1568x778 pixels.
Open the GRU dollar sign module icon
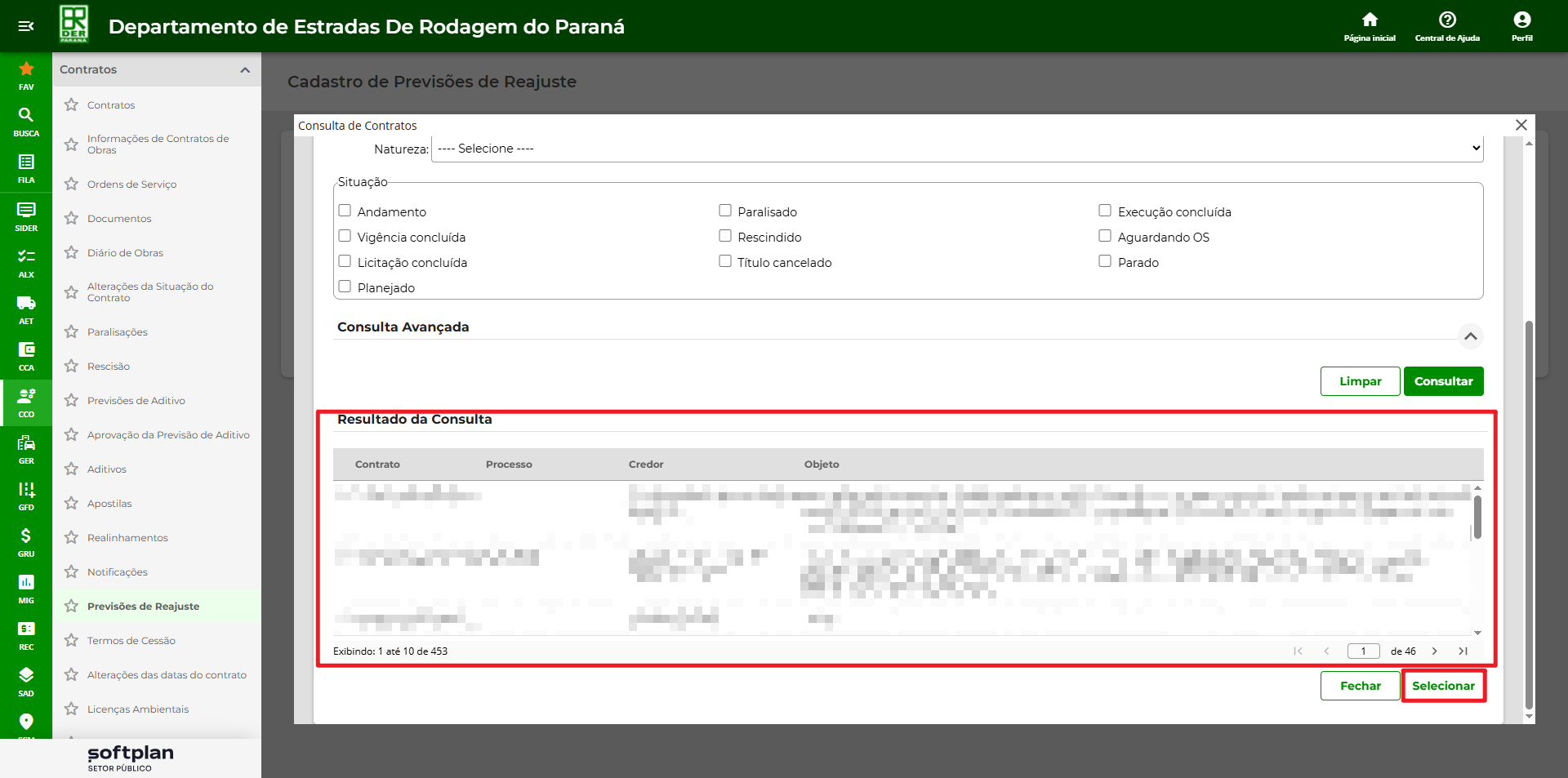26,541
